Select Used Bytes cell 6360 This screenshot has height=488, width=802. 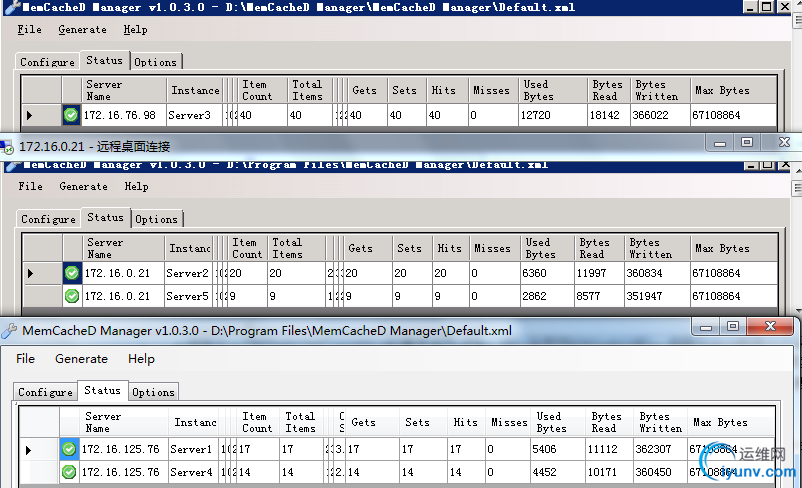tap(548, 273)
